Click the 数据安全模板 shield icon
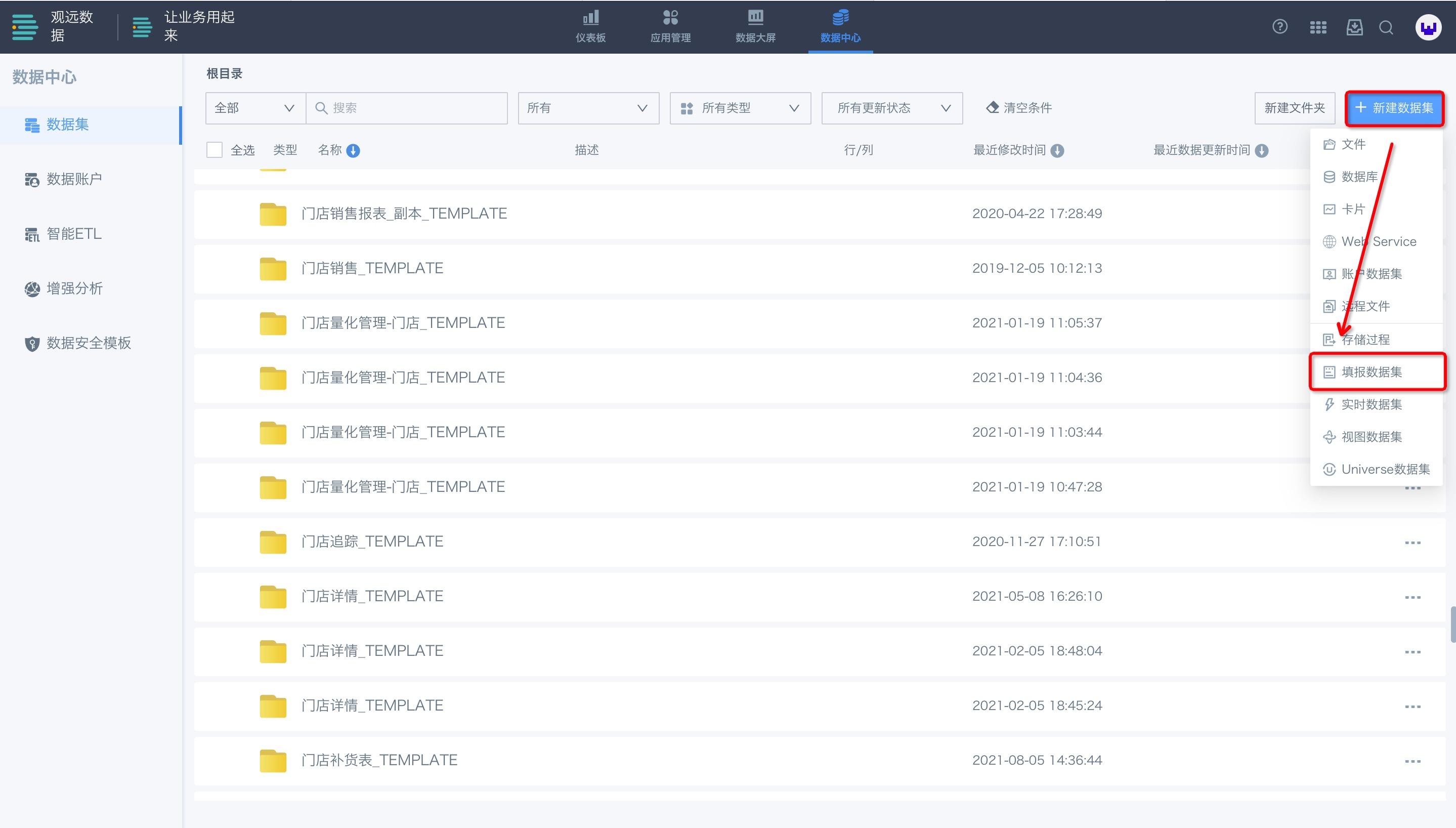The image size is (1456, 828). (32, 344)
